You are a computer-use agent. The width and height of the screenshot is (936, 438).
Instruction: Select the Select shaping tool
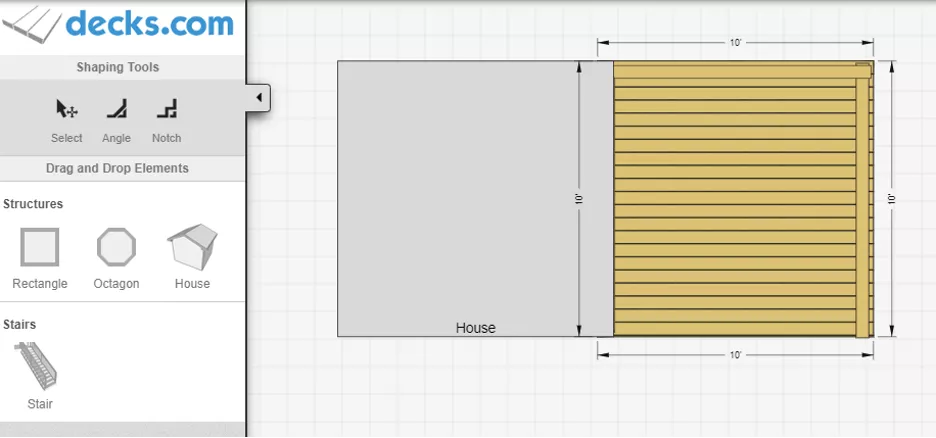tap(66, 109)
